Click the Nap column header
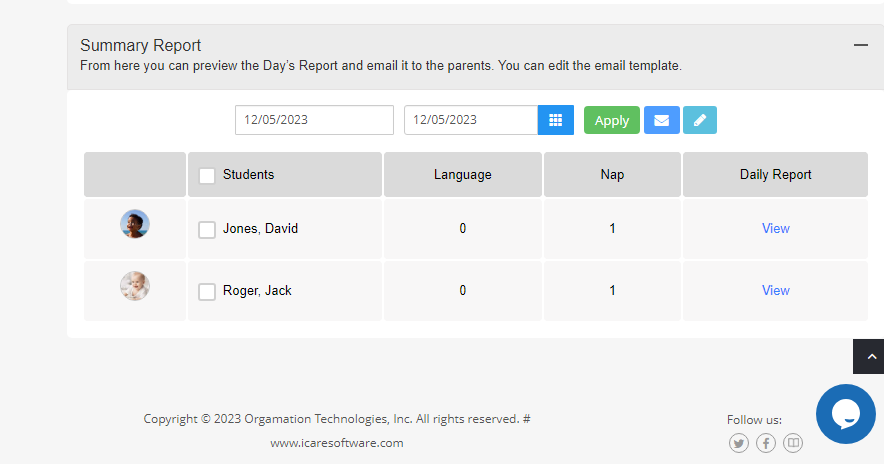 point(612,175)
